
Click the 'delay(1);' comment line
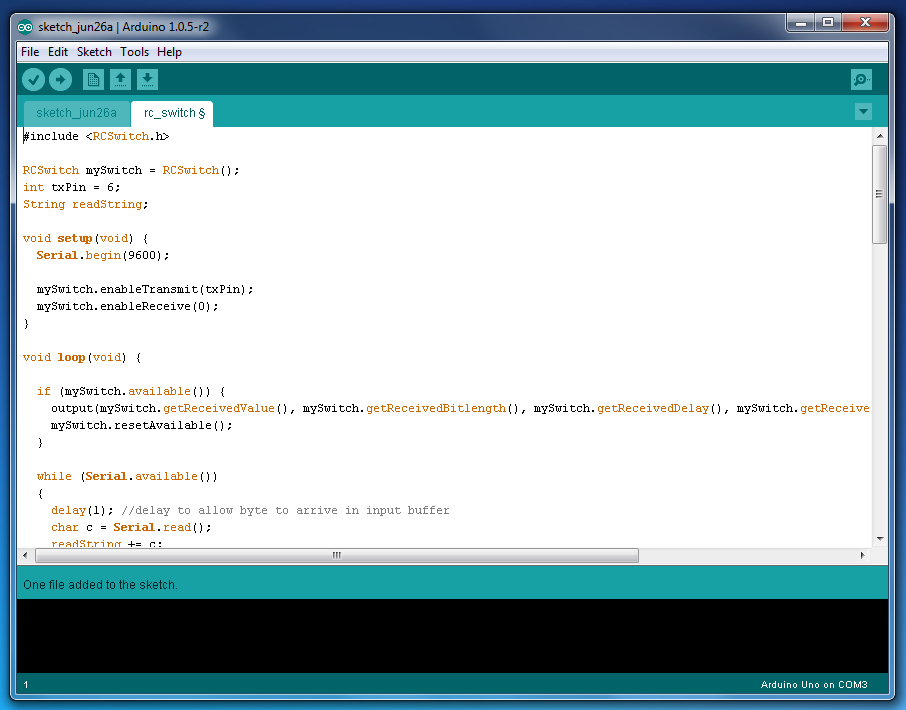tap(250, 511)
